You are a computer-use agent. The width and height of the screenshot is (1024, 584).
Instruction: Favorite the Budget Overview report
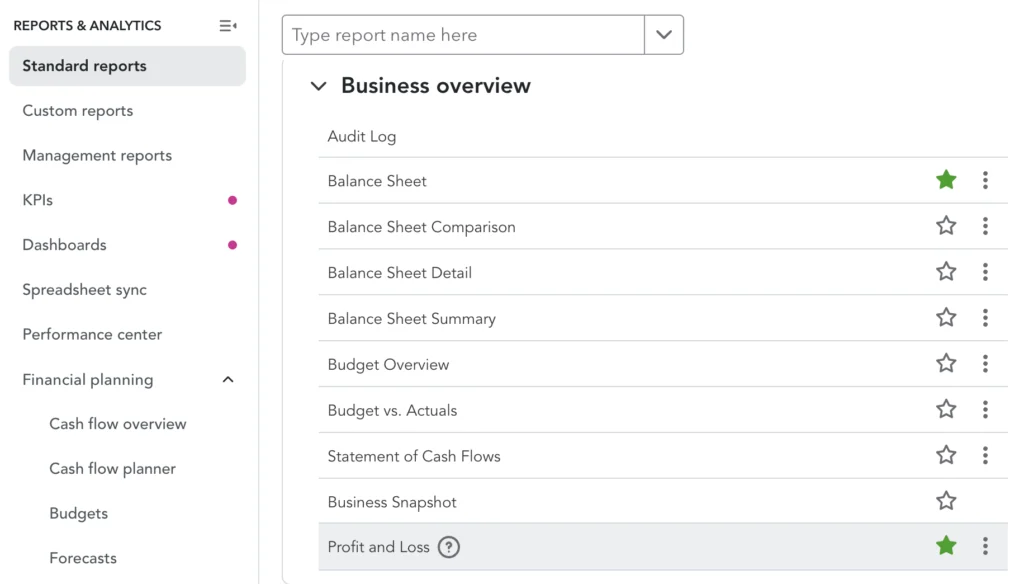click(946, 363)
